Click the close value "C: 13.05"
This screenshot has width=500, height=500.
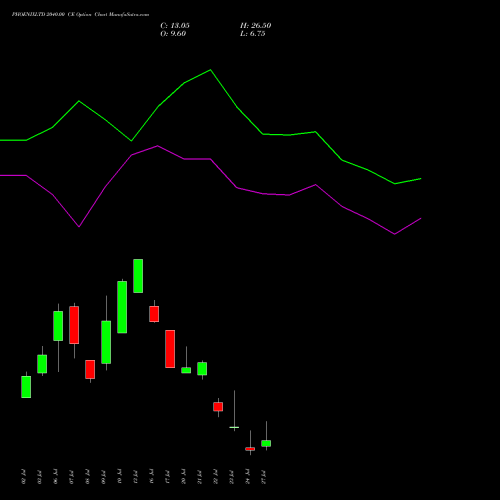click(175, 26)
